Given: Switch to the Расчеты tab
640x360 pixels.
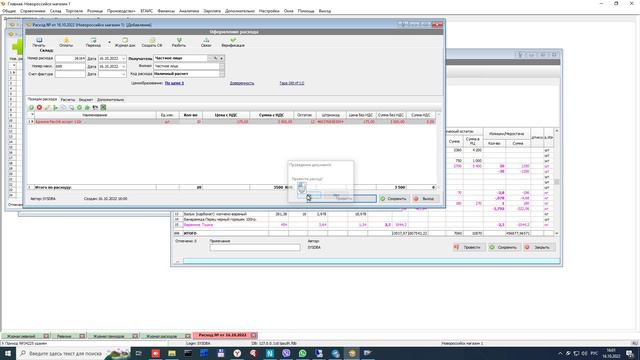Looking at the screenshot, I should [x=68, y=100].
